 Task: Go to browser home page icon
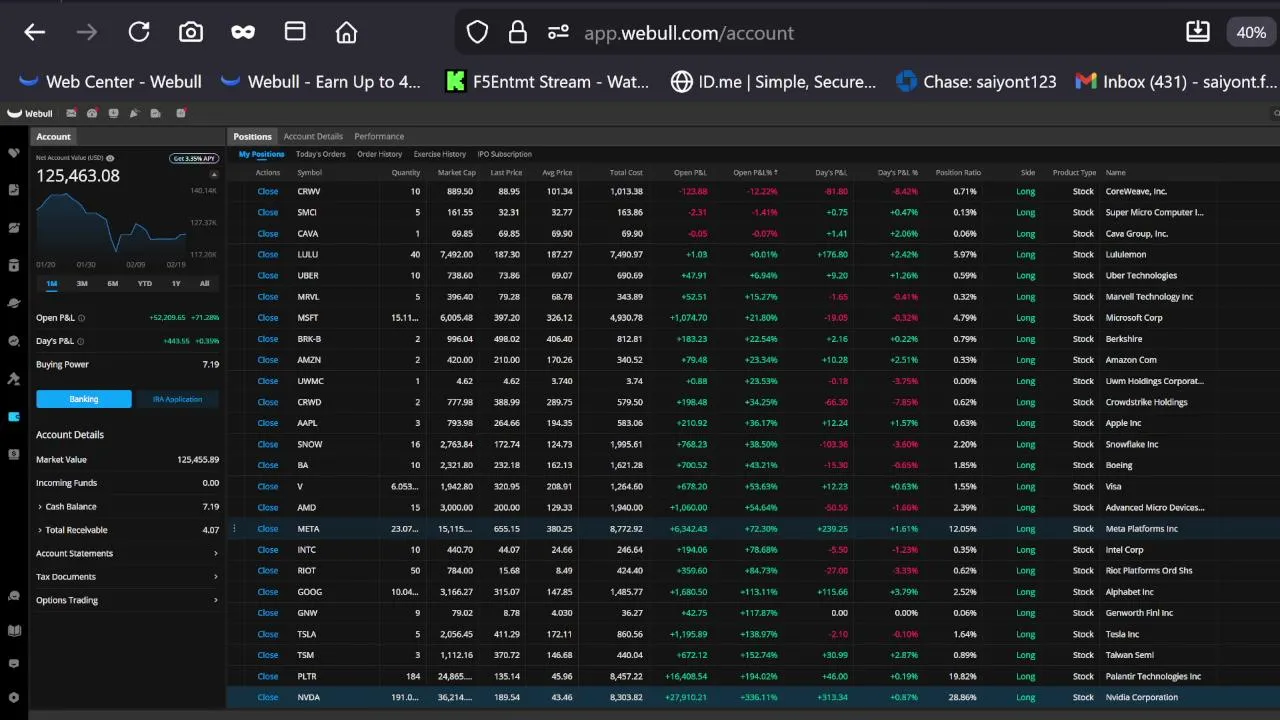pyautogui.click(x=347, y=33)
